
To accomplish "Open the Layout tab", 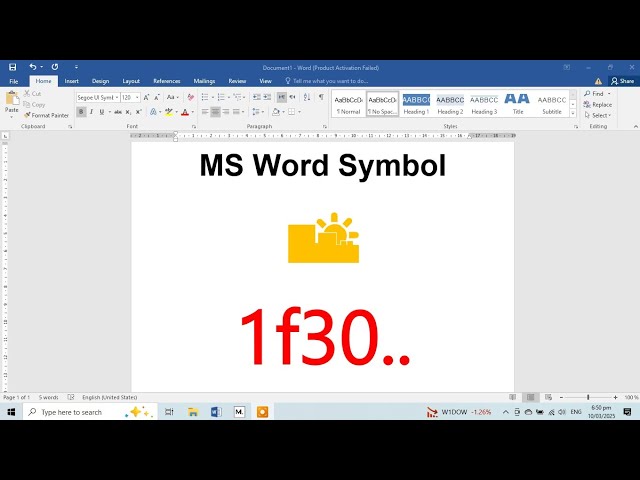I will 131,81.
